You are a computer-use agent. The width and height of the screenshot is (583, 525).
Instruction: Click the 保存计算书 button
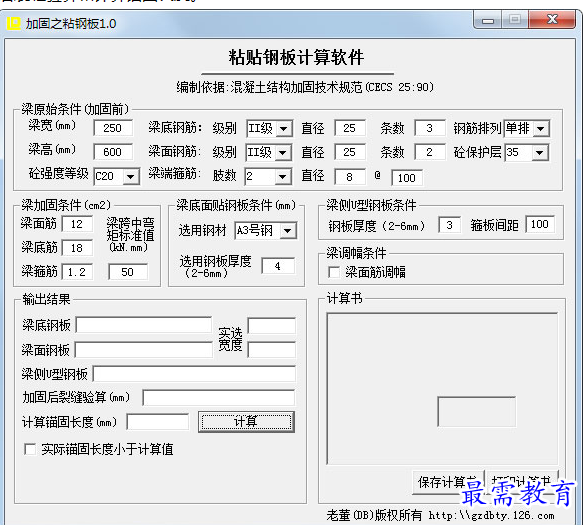[448, 482]
